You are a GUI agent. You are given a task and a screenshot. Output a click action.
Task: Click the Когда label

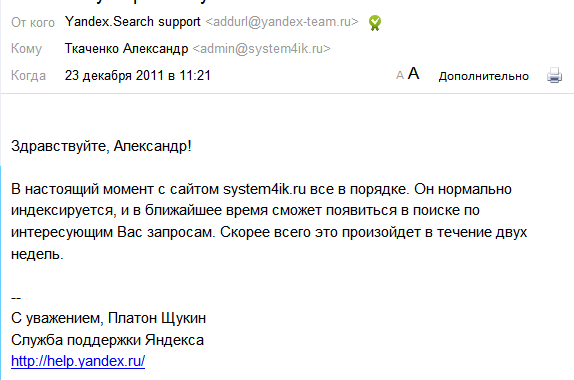point(28,76)
